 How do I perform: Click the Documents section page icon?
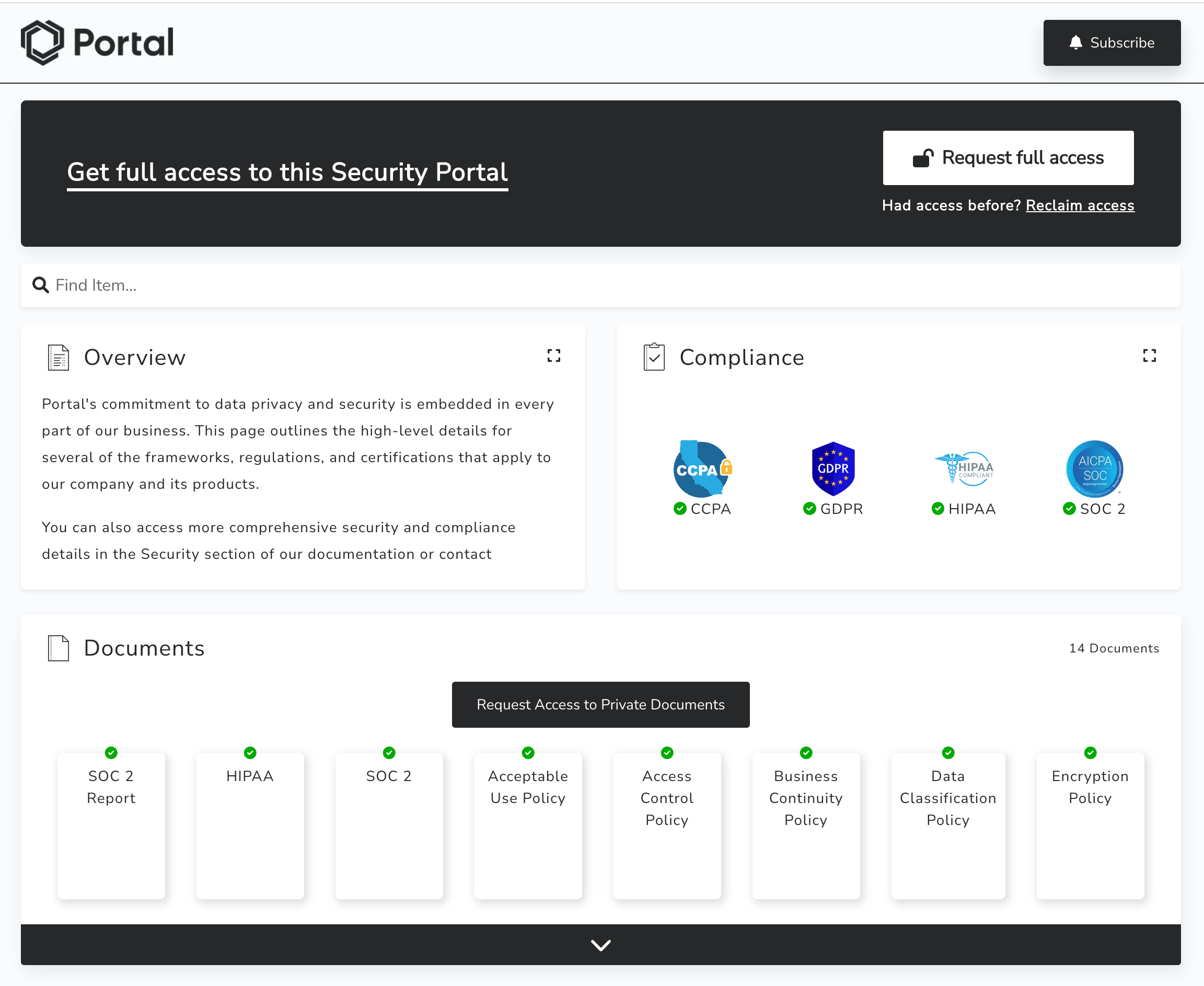click(59, 648)
